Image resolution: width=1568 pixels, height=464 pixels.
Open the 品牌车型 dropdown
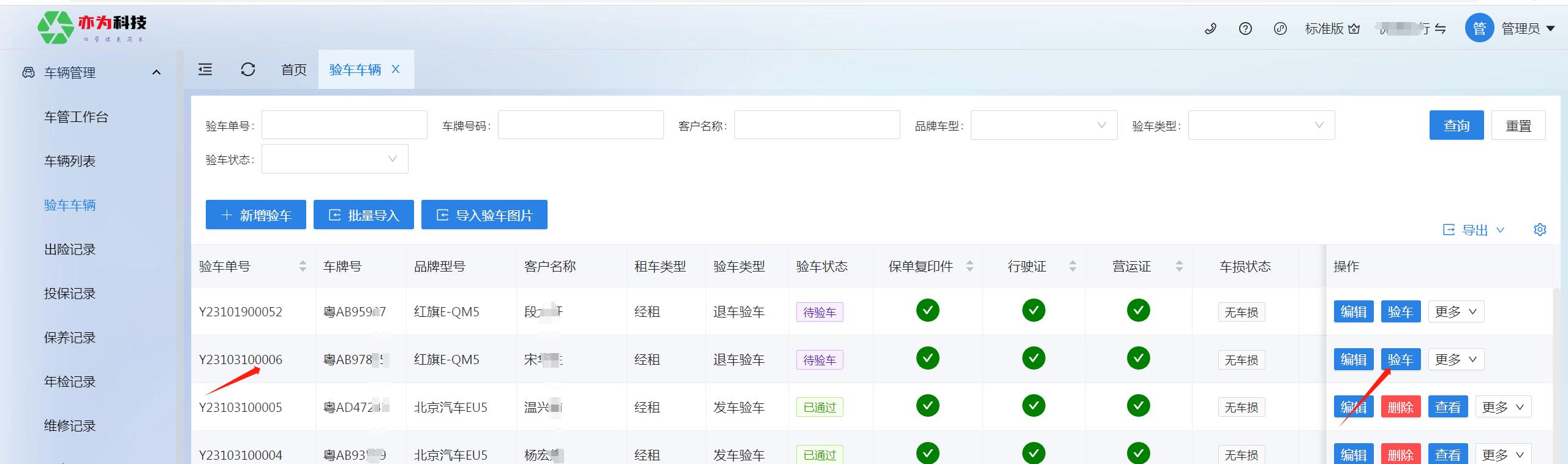pos(1044,125)
